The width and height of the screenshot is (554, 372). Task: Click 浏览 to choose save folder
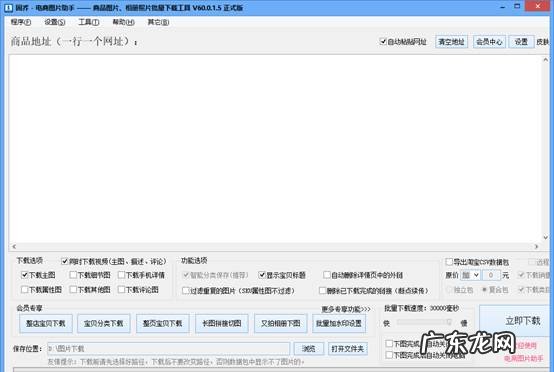click(x=309, y=349)
